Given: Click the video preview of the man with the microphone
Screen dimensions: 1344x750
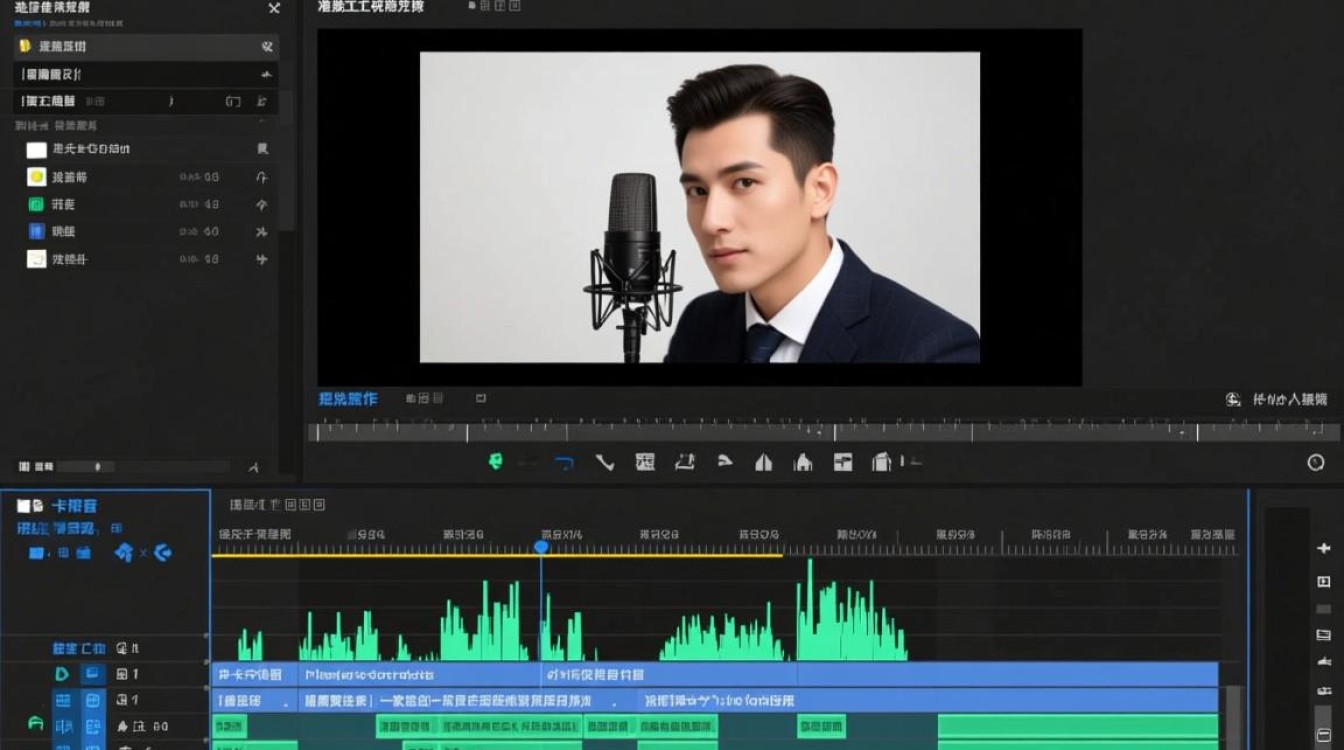Looking at the screenshot, I should (700, 207).
